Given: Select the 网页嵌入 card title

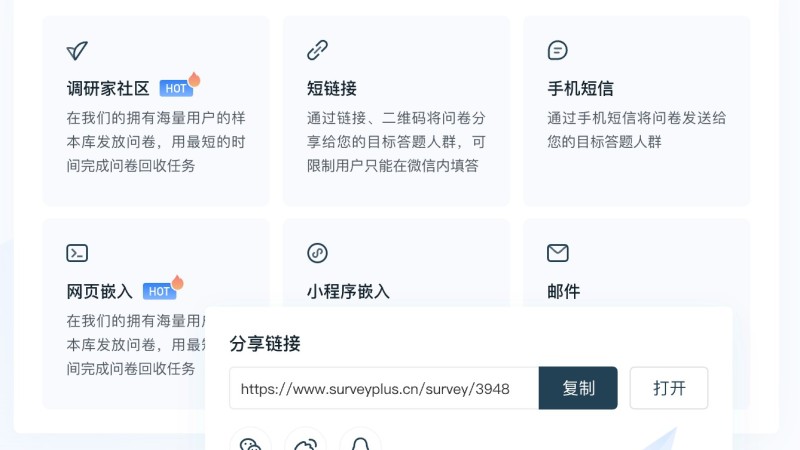Looking at the screenshot, I should 99,291.
